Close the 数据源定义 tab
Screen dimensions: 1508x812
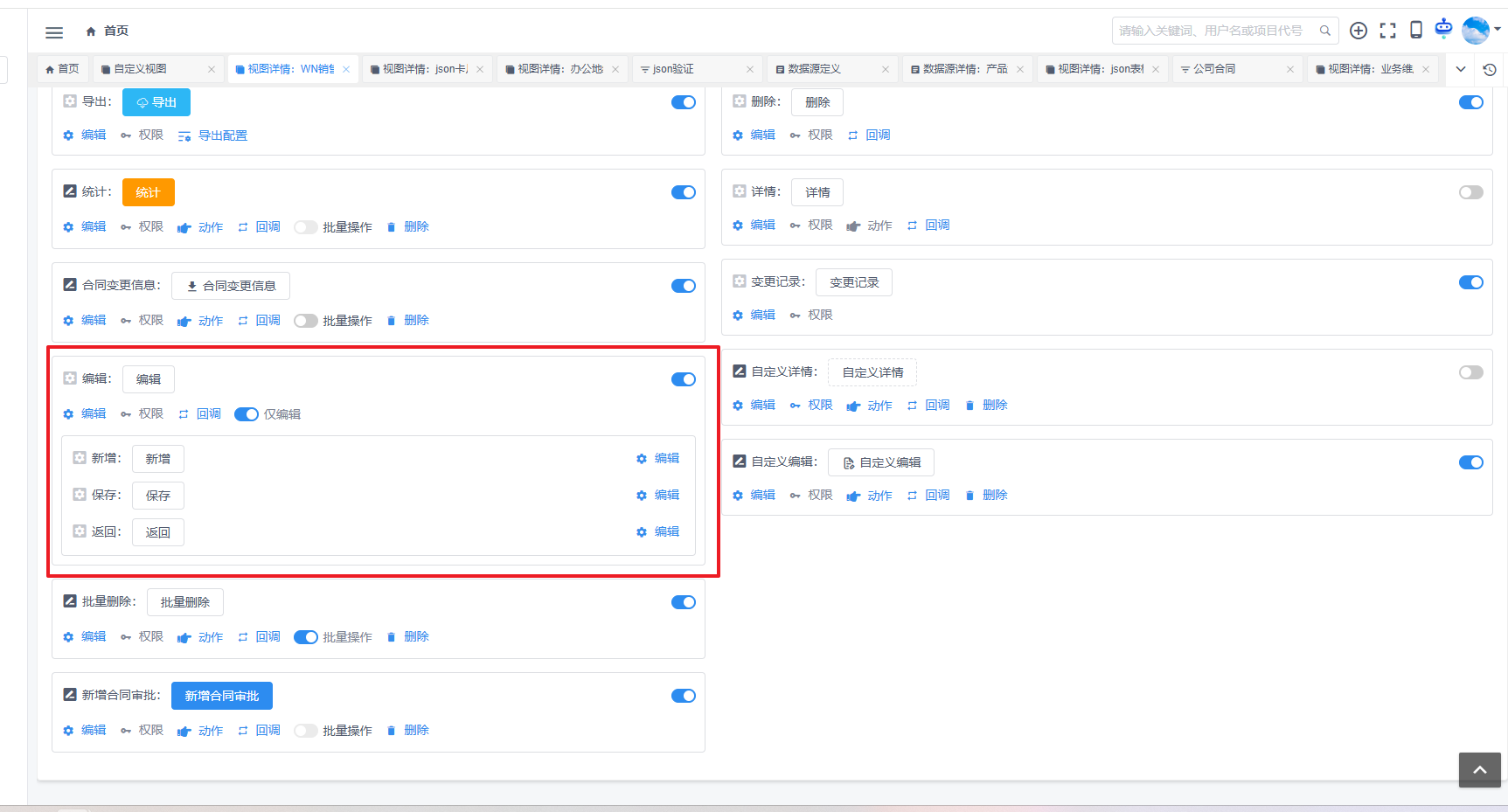coord(885,69)
